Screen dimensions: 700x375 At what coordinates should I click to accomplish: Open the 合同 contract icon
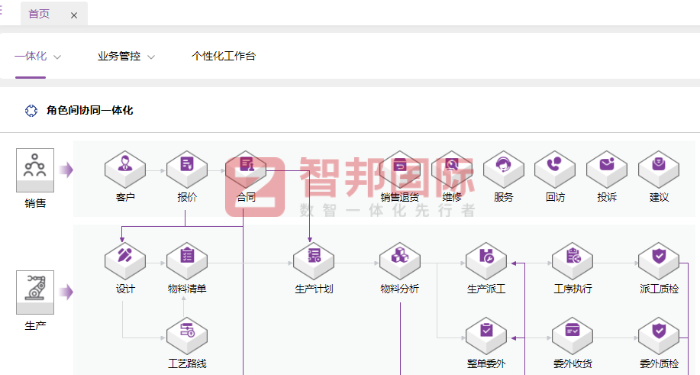(246, 169)
